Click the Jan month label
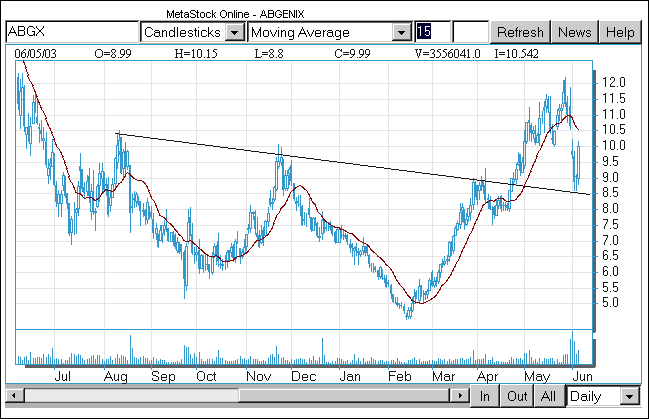 350,376
